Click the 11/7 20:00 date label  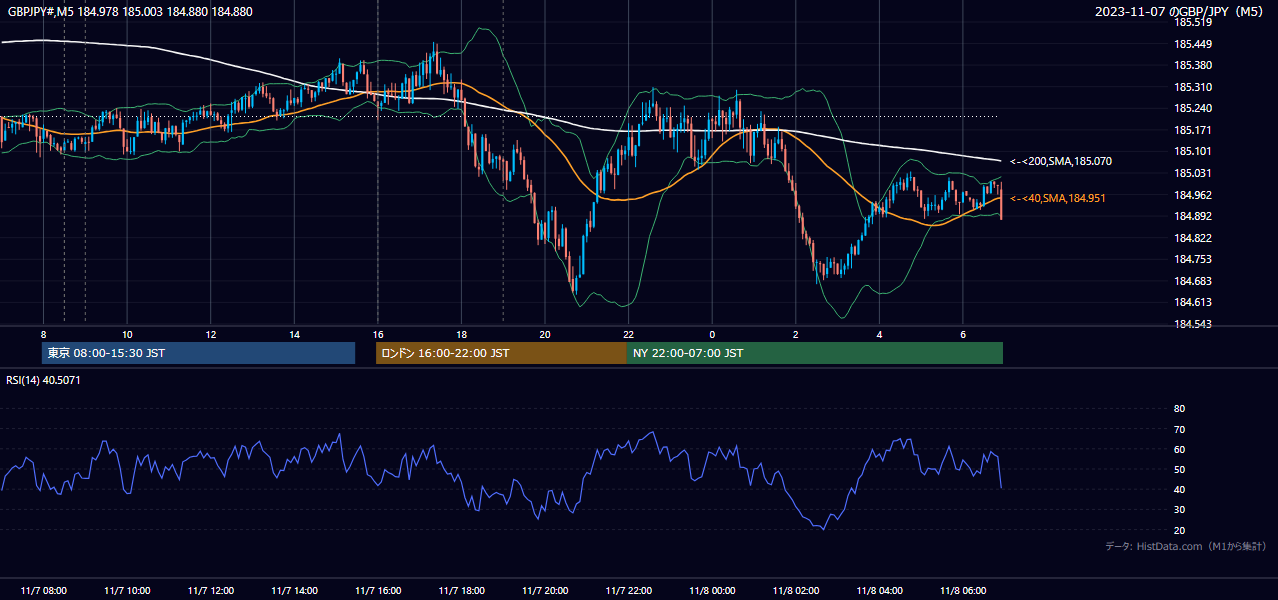click(545, 591)
